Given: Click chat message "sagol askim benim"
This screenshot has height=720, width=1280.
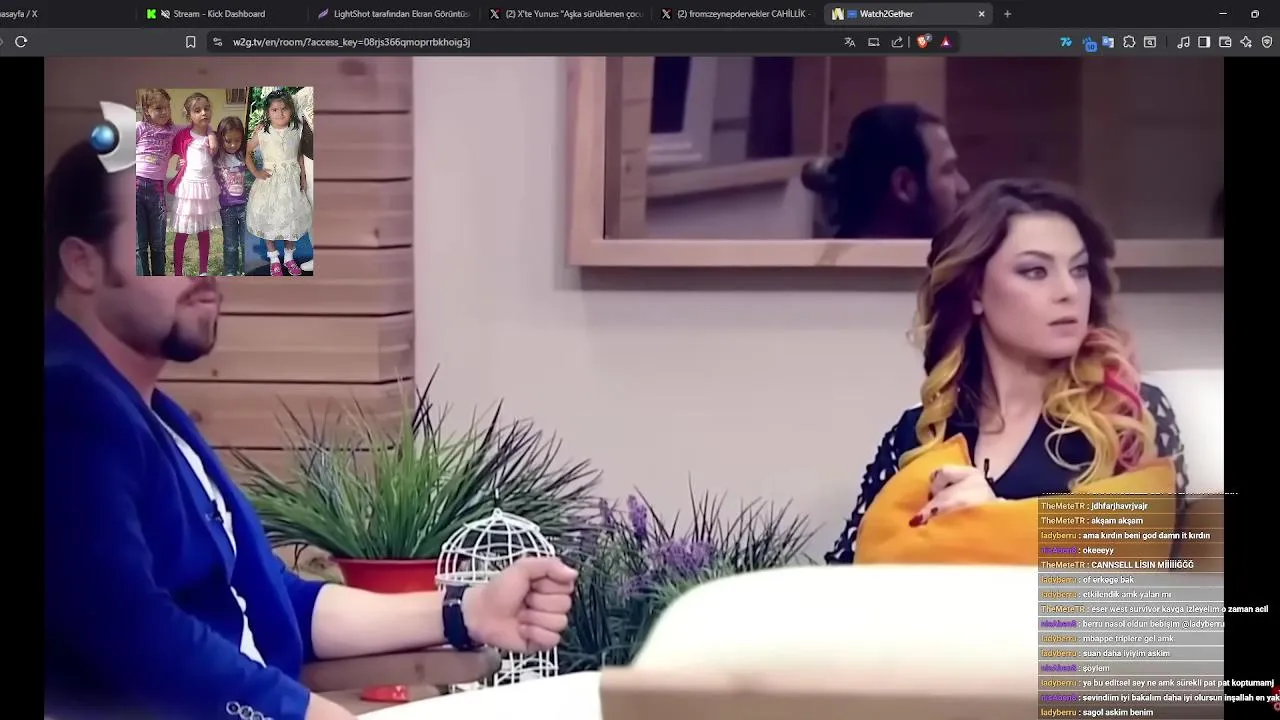Looking at the screenshot, I should coord(1118,712).
